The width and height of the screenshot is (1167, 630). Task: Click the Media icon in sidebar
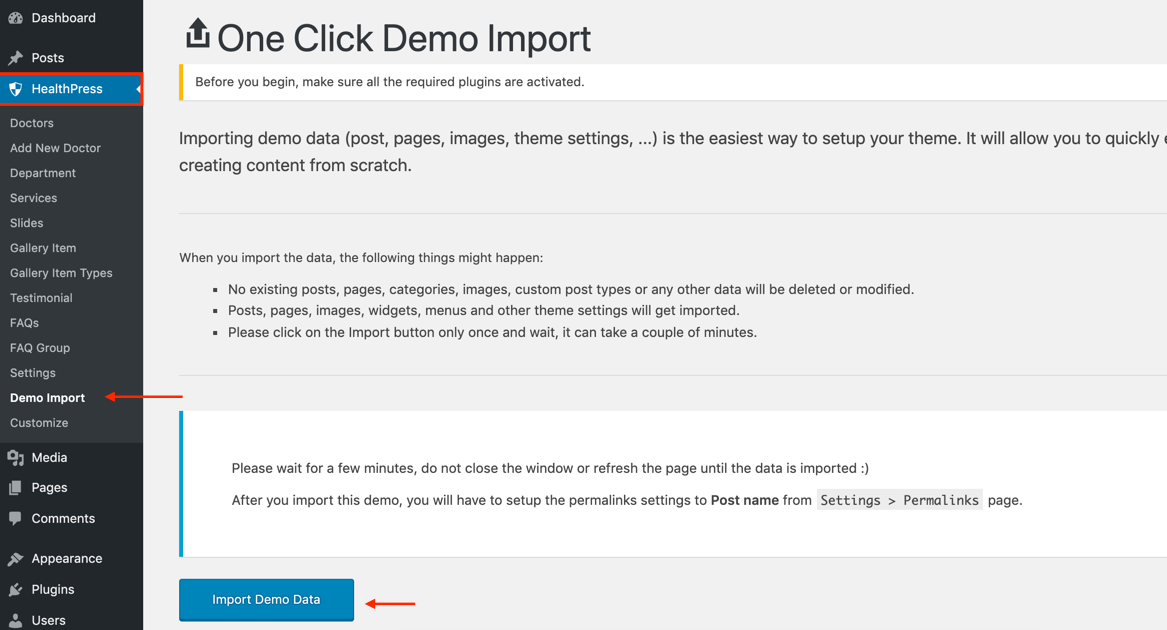[16, 458]
